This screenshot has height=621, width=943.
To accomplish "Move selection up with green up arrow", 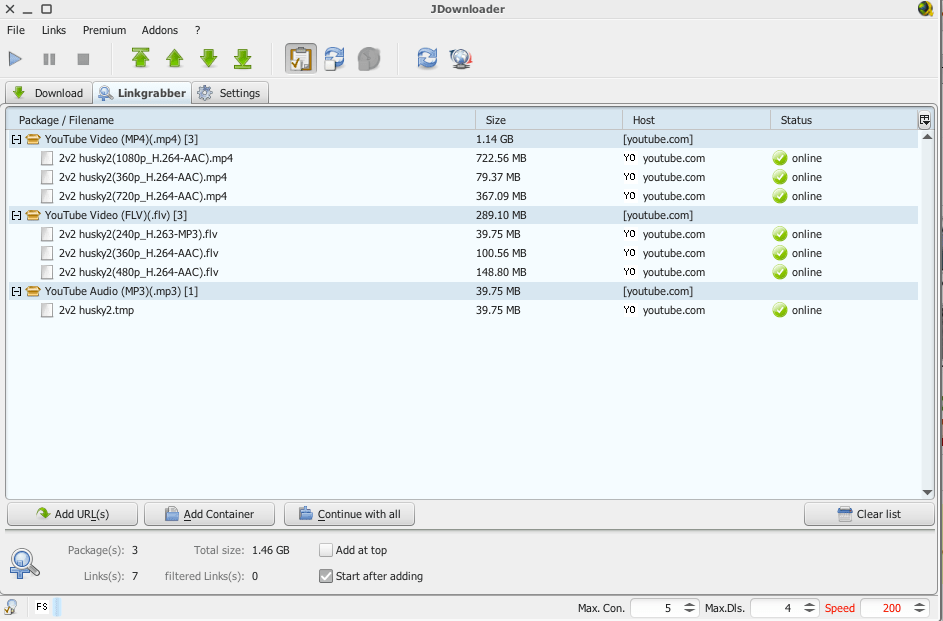I will pyautogui.click(x=174, y=58).
